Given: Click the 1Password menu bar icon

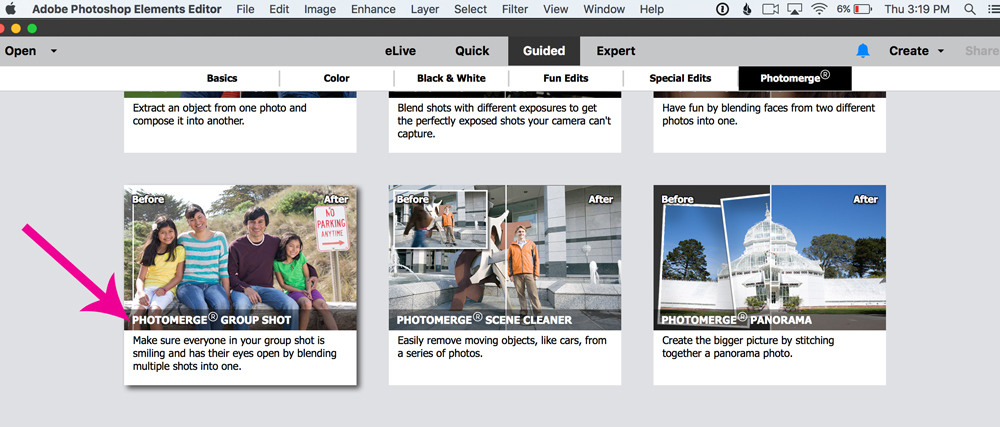Looking at the screenshot, I should [x=722, y=9].
